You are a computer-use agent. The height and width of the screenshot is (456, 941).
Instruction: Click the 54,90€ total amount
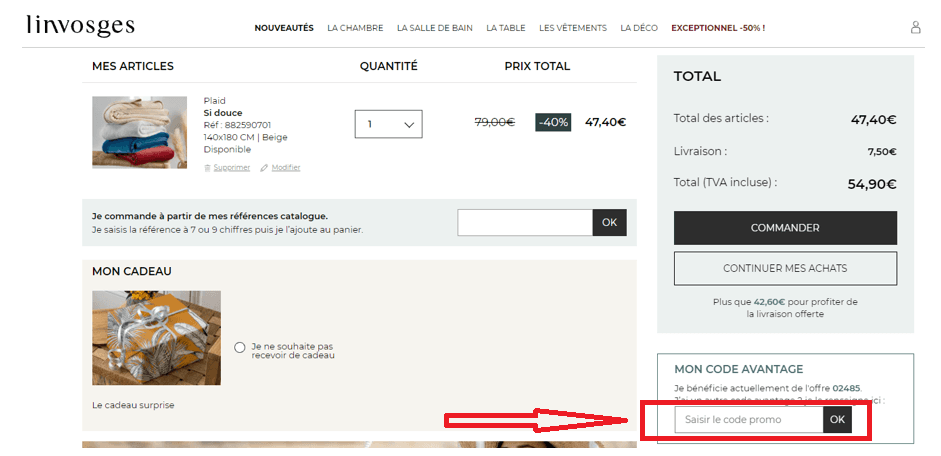pyautogui.click(x=872, y=184)
